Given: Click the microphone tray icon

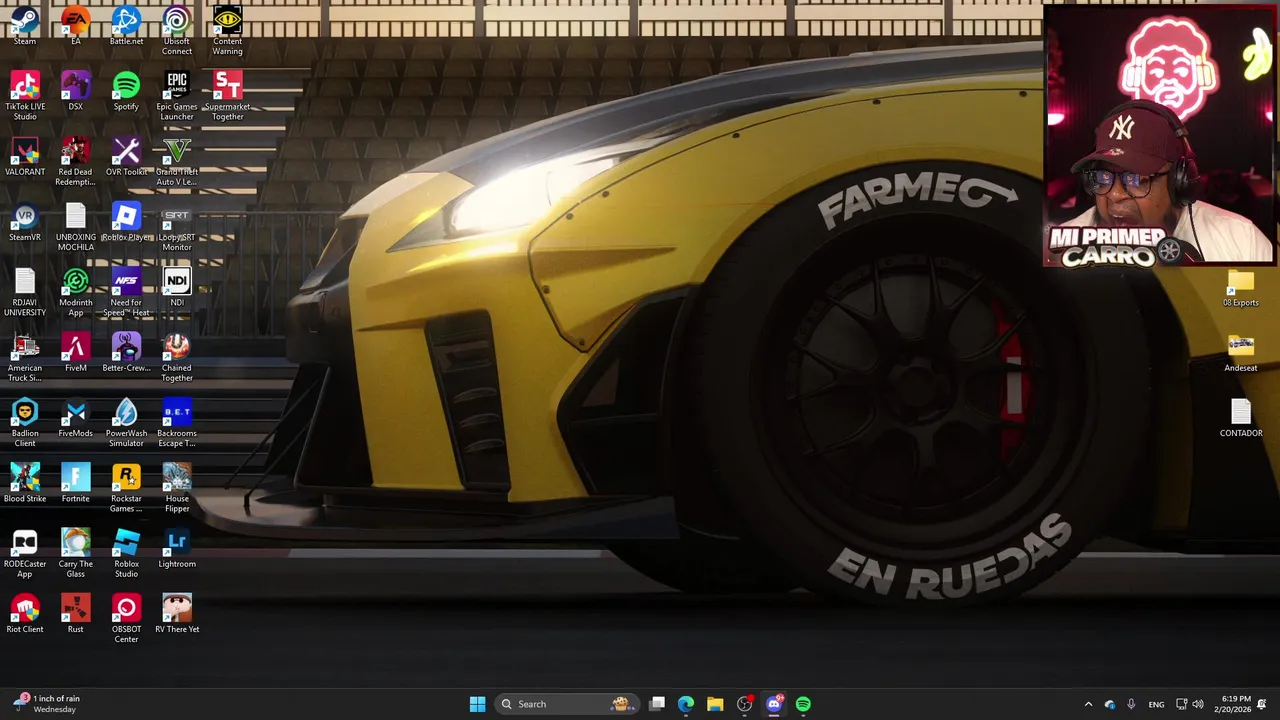Looking at the screenshot, I should click(x=1131, y=704).
